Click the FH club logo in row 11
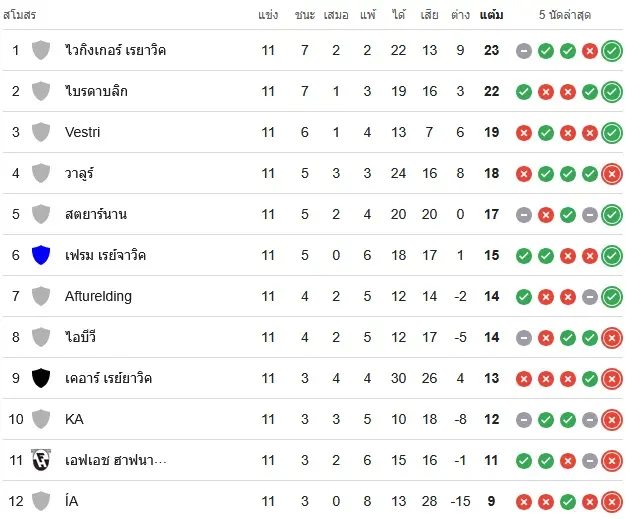Image resolution: width=626 pixels, height=519 pixels. (41, 460)
